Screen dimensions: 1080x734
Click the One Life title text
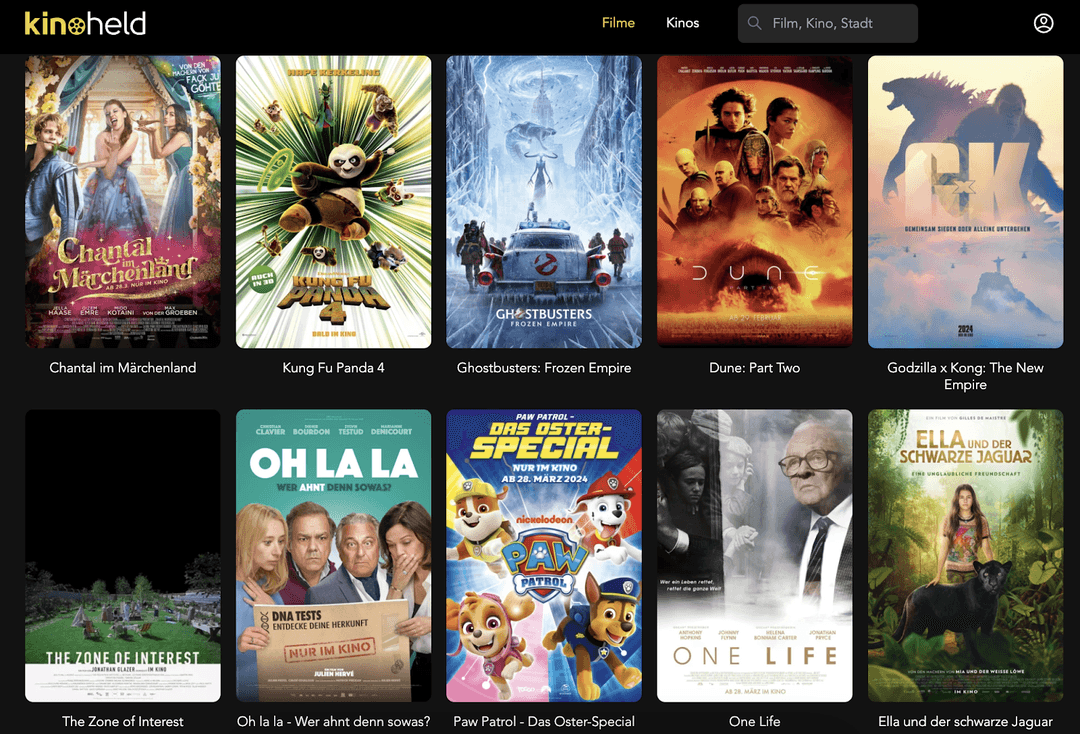755,722
